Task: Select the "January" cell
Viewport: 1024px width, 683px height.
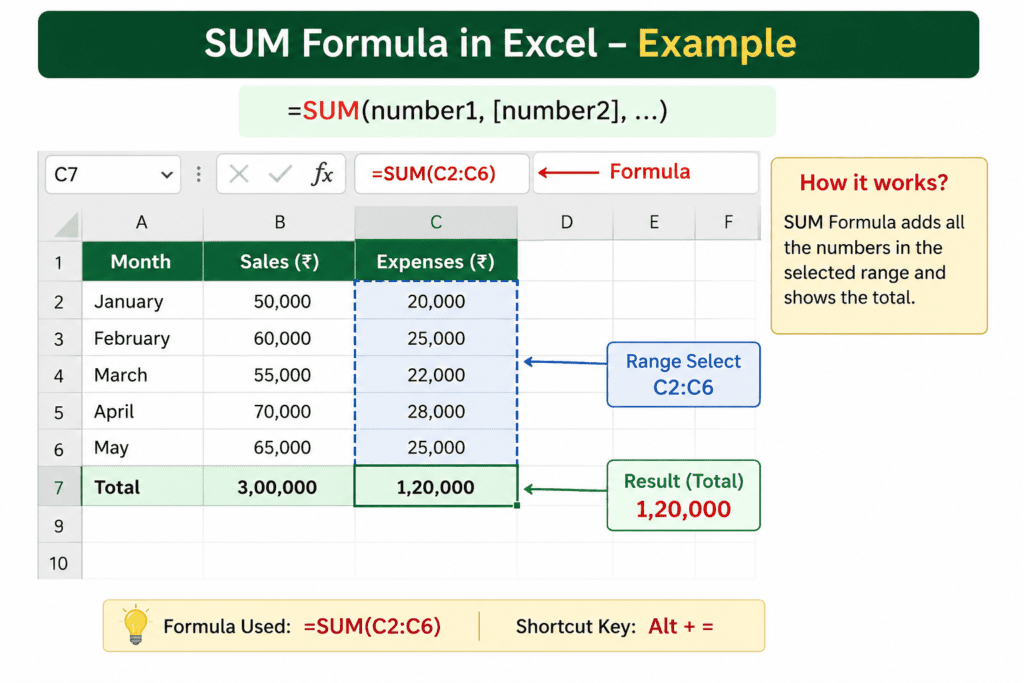Action: tap(142, 301)
